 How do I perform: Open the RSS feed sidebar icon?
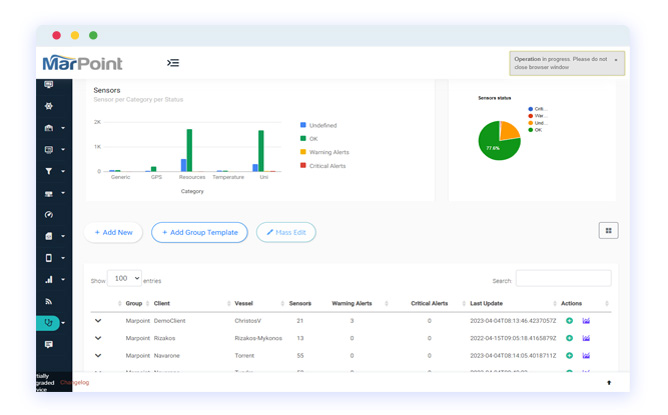pyautogui.click(x=49, y=301)
